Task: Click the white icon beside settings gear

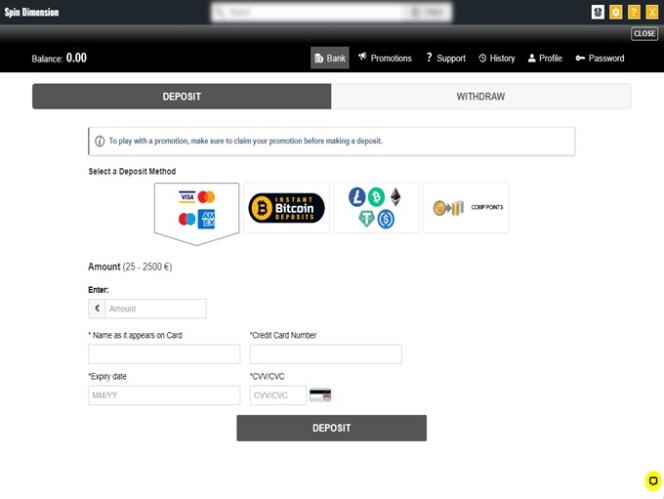Action: coord(598,12)
